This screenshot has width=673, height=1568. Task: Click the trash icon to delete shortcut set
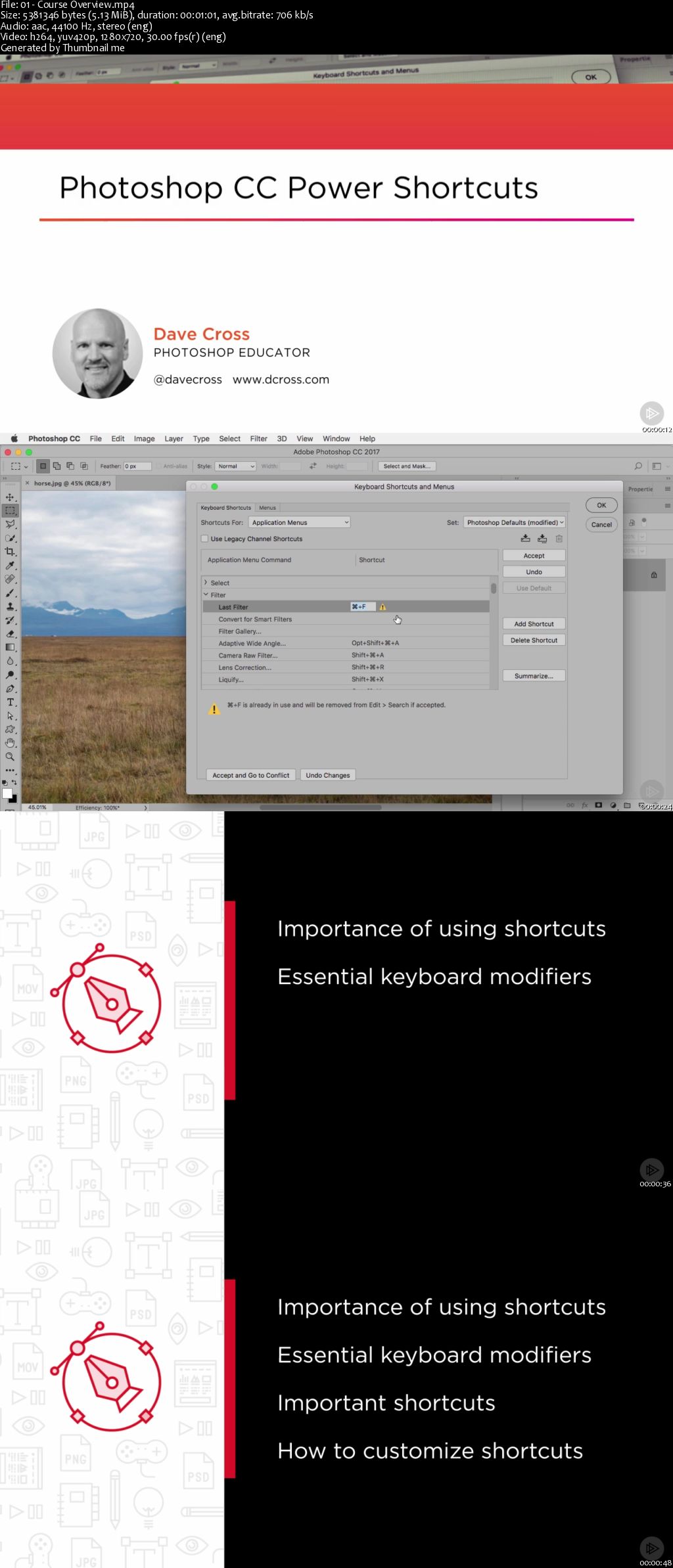point(559,539)
